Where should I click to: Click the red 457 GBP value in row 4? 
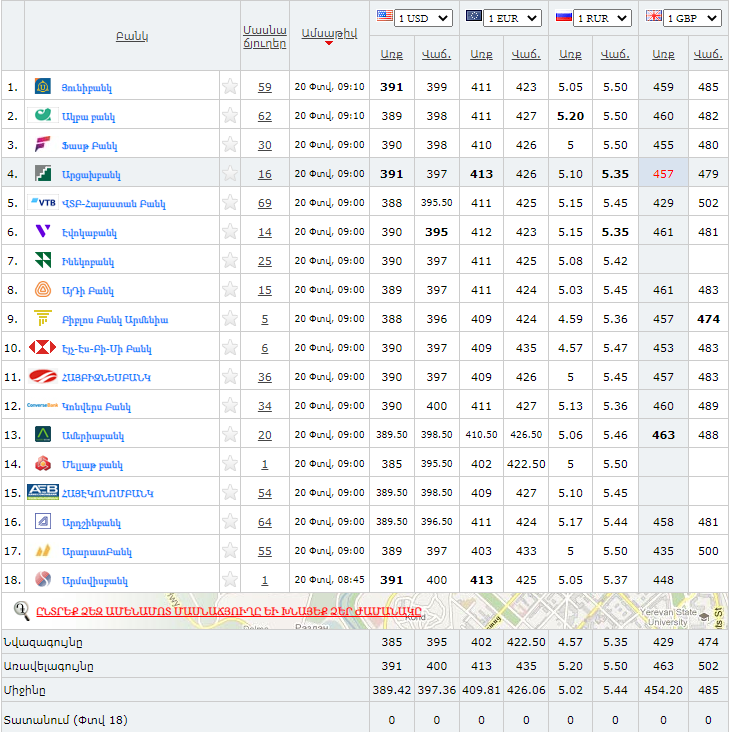point(663,174)
